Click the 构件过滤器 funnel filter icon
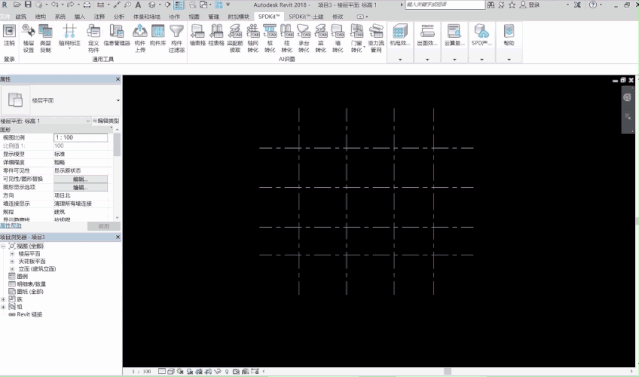Screen dimensions: 639x377 click(x=176, y=31)
